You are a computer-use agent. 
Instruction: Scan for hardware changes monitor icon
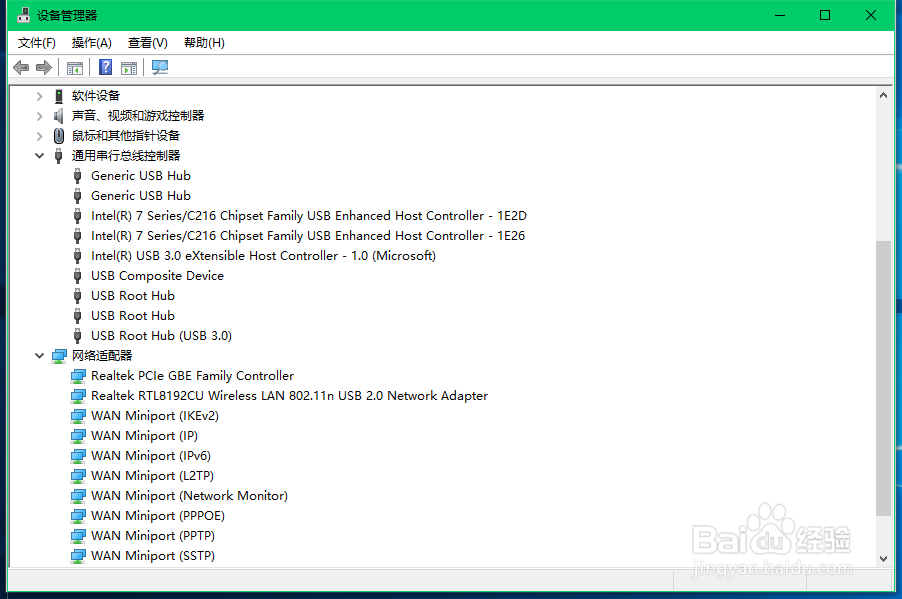click(x=160, y=67)
